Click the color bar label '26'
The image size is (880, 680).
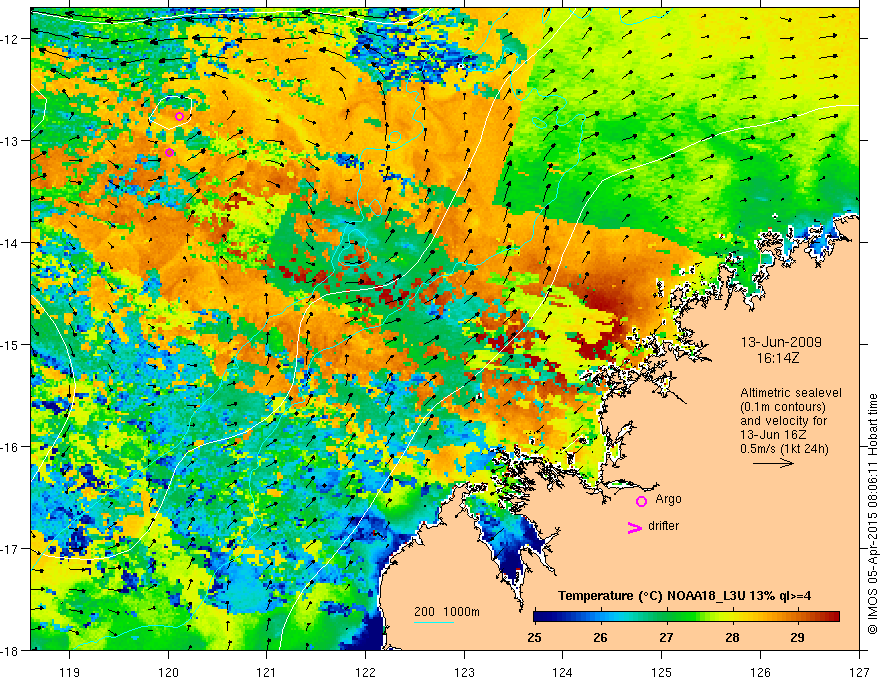tap(600, 638)
